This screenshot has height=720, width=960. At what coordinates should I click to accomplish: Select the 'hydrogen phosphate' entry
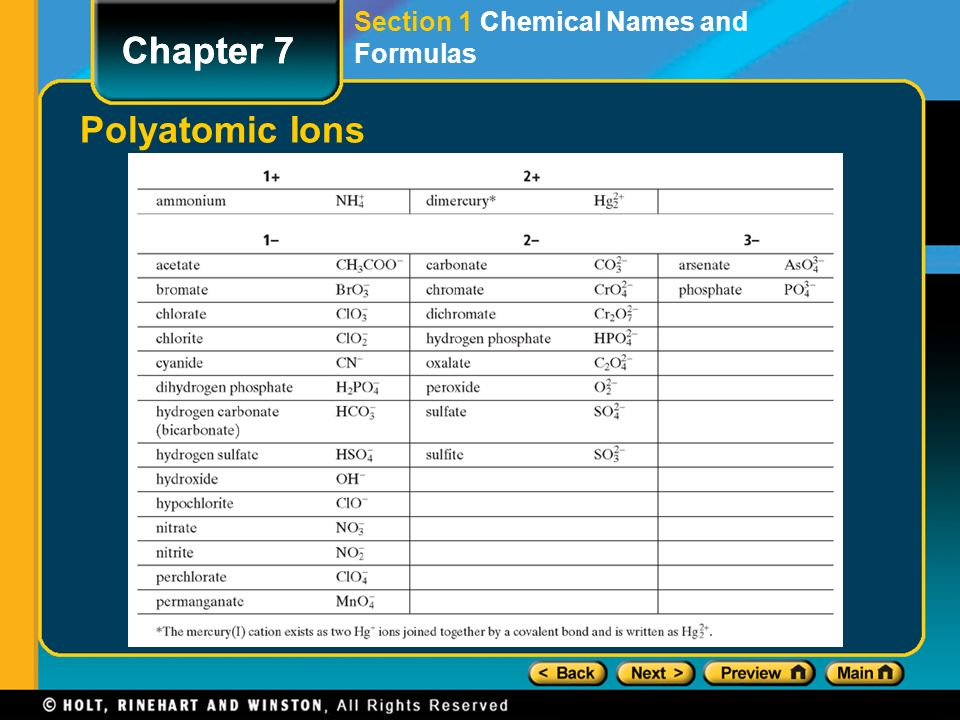[x=488, y=339]
